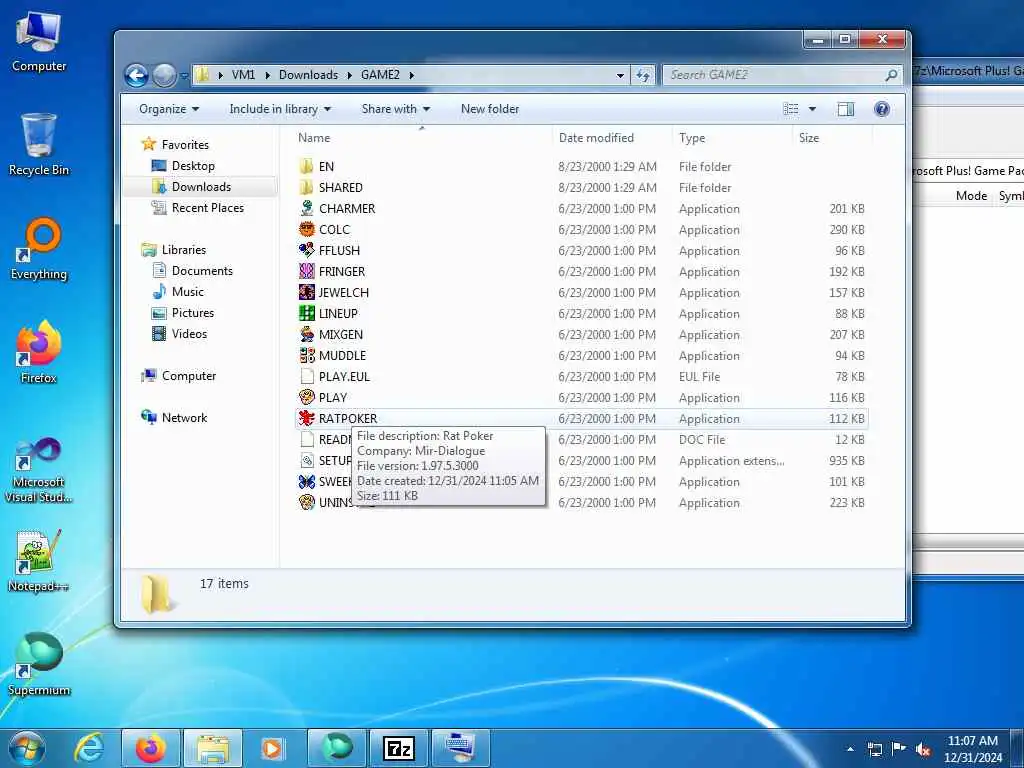
Task: Click the muted volume tray icon
Action: click(x=923, y=749)
